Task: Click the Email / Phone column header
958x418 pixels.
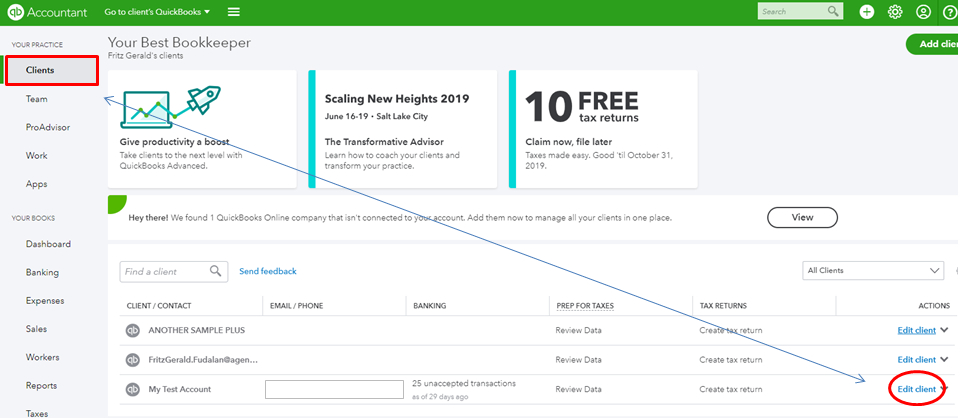Action: (296, 306)
